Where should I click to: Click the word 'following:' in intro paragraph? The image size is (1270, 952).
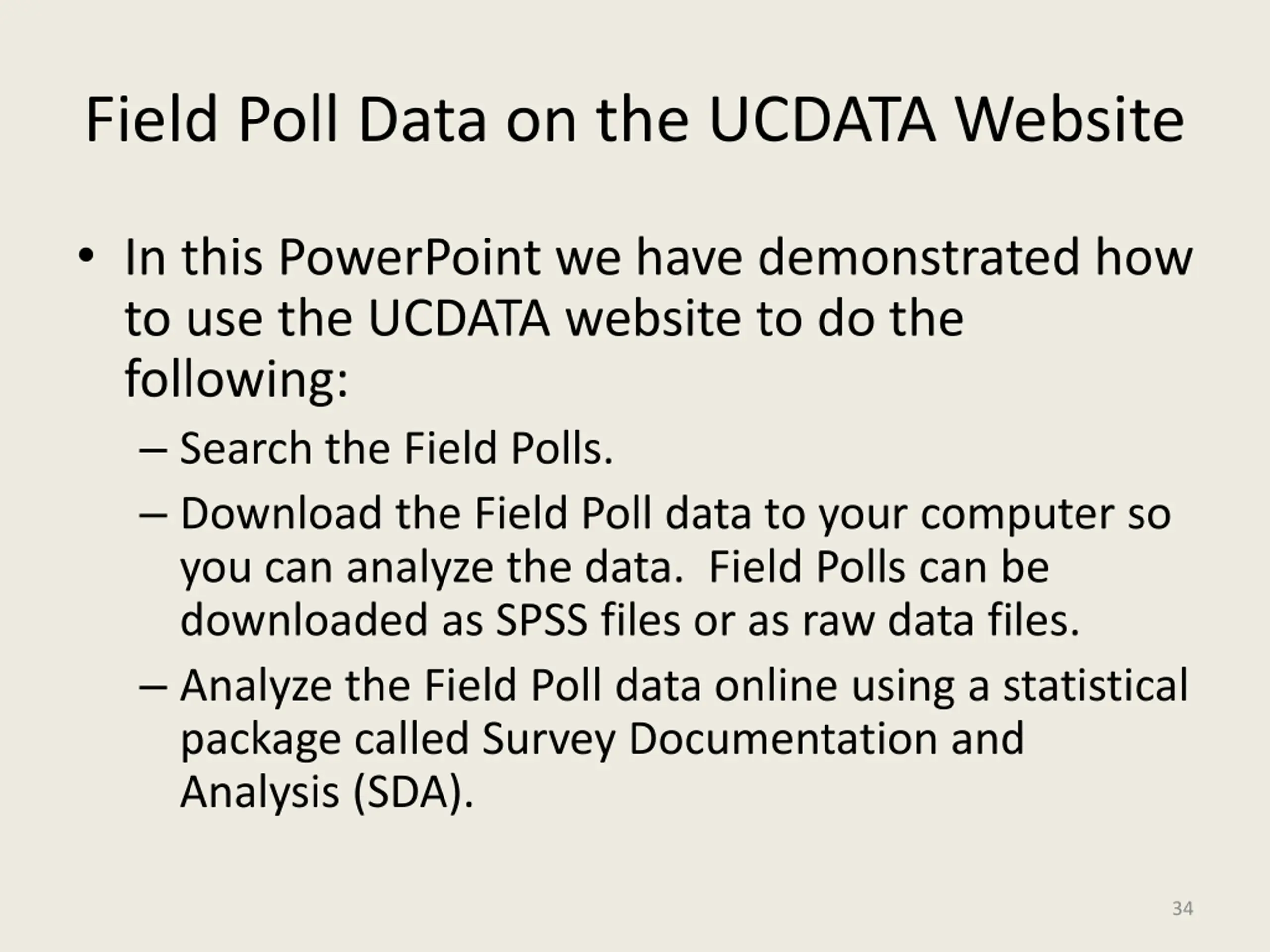click(237, 379)
